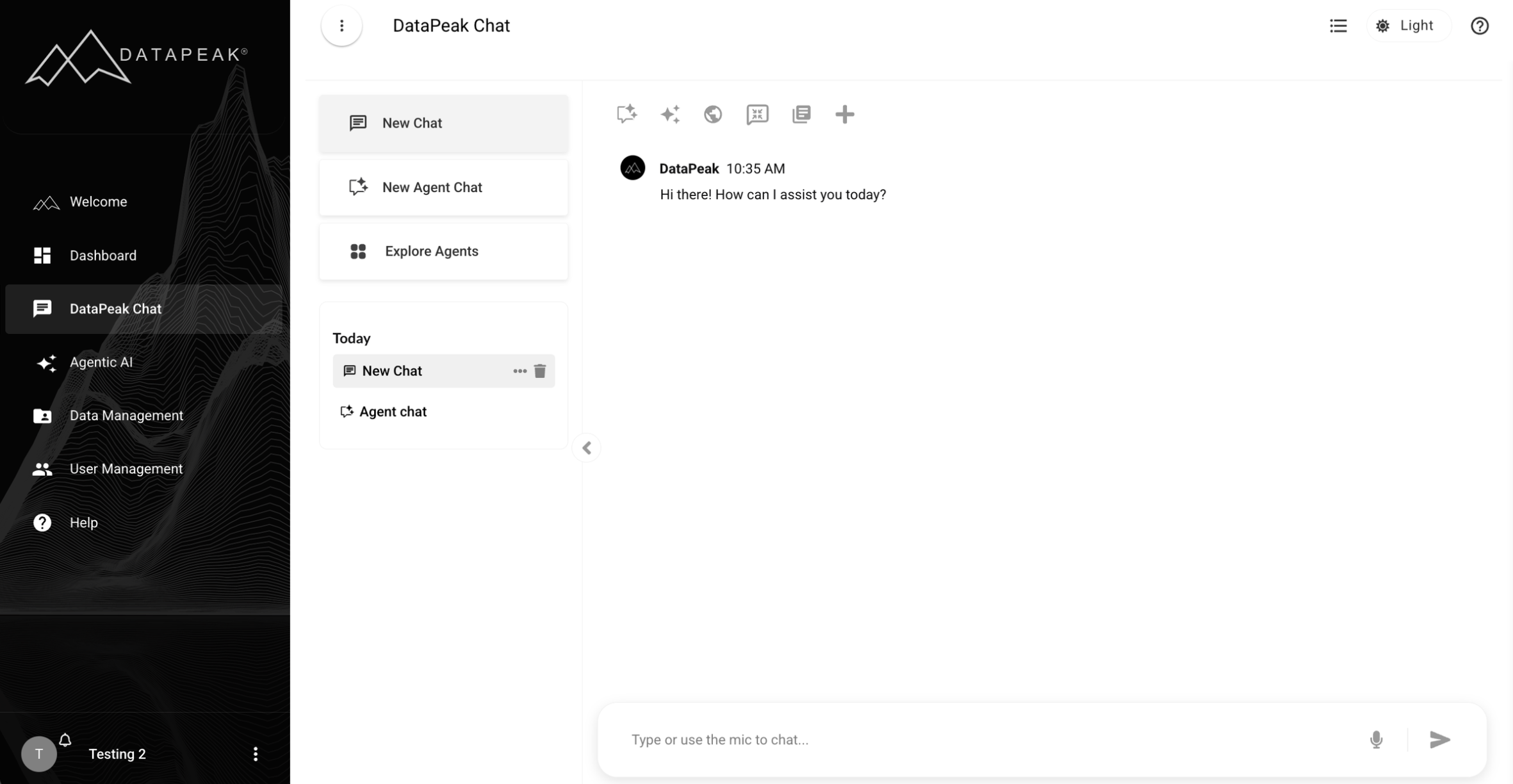This screenshot has width=1513, height=784.
Task: Click the library documents toolbar icon
Action: [x=801, y=114]
